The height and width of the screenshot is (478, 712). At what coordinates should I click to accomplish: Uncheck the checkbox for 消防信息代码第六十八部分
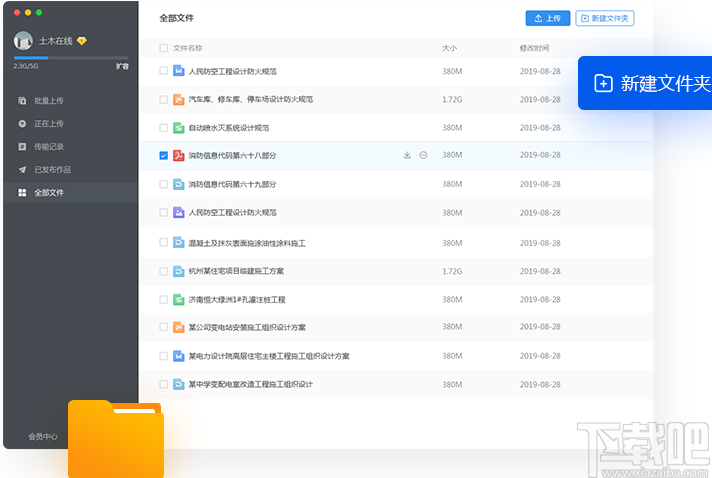tap(163, 156)
